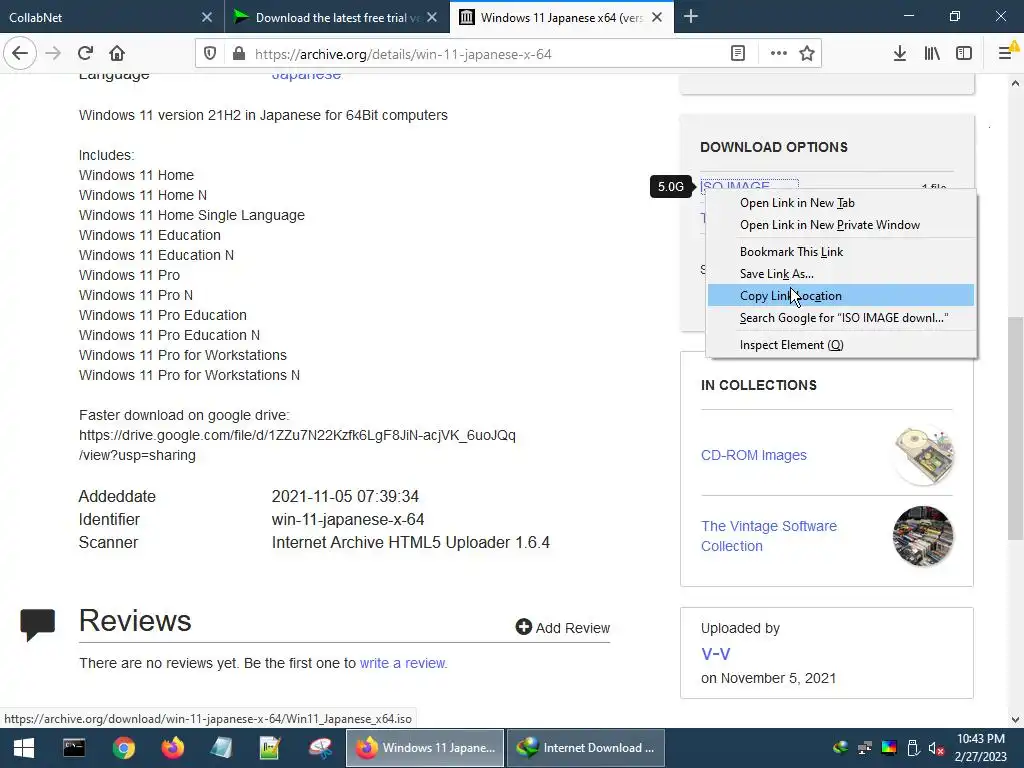
Task: Click the address bar URL field
Action: pos(483,54)
